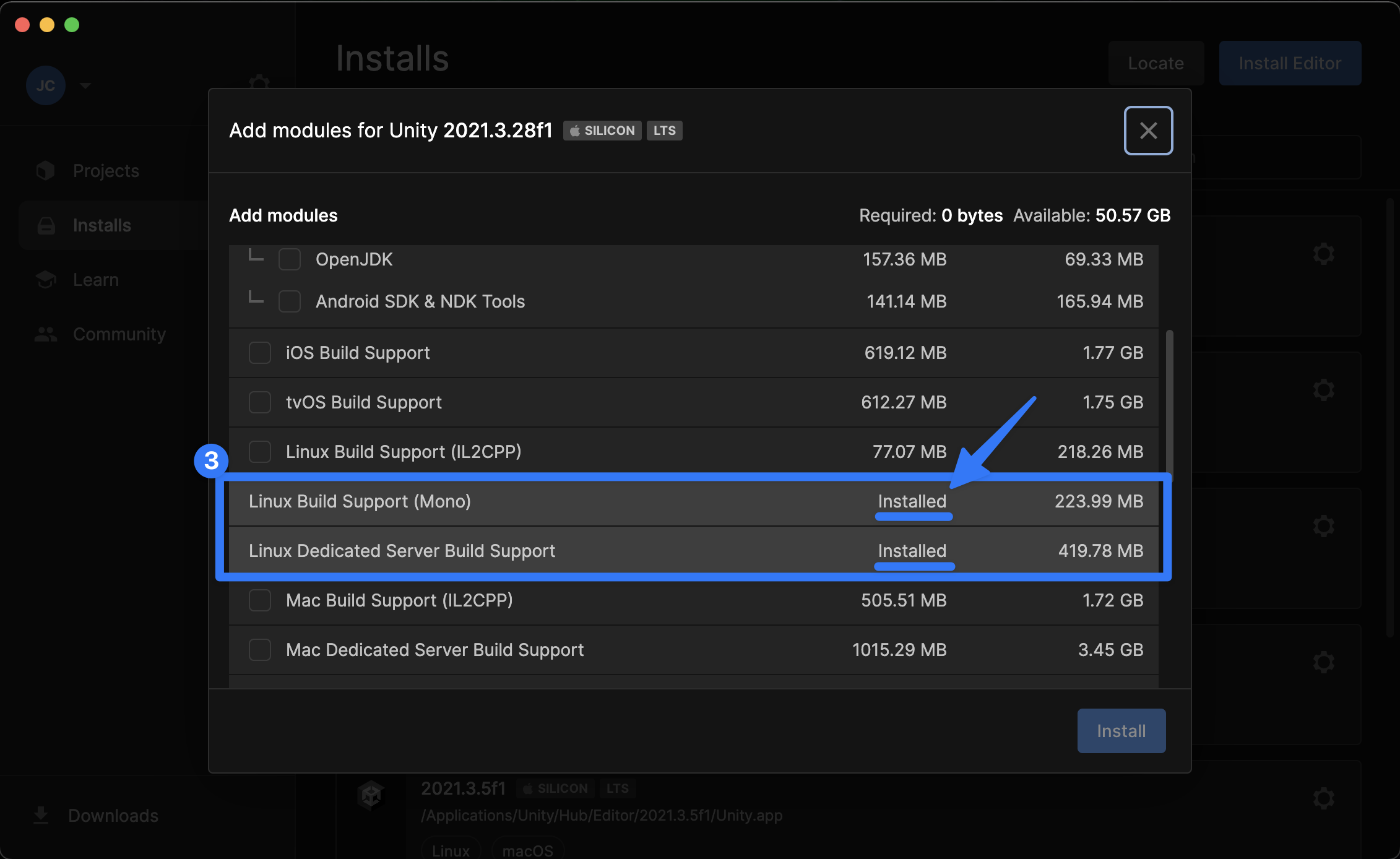Image resolution: width=1400 pixels, height=859 pixels.
Task: Click the Installed status for Linux Mono
Action: coord(912,501)
